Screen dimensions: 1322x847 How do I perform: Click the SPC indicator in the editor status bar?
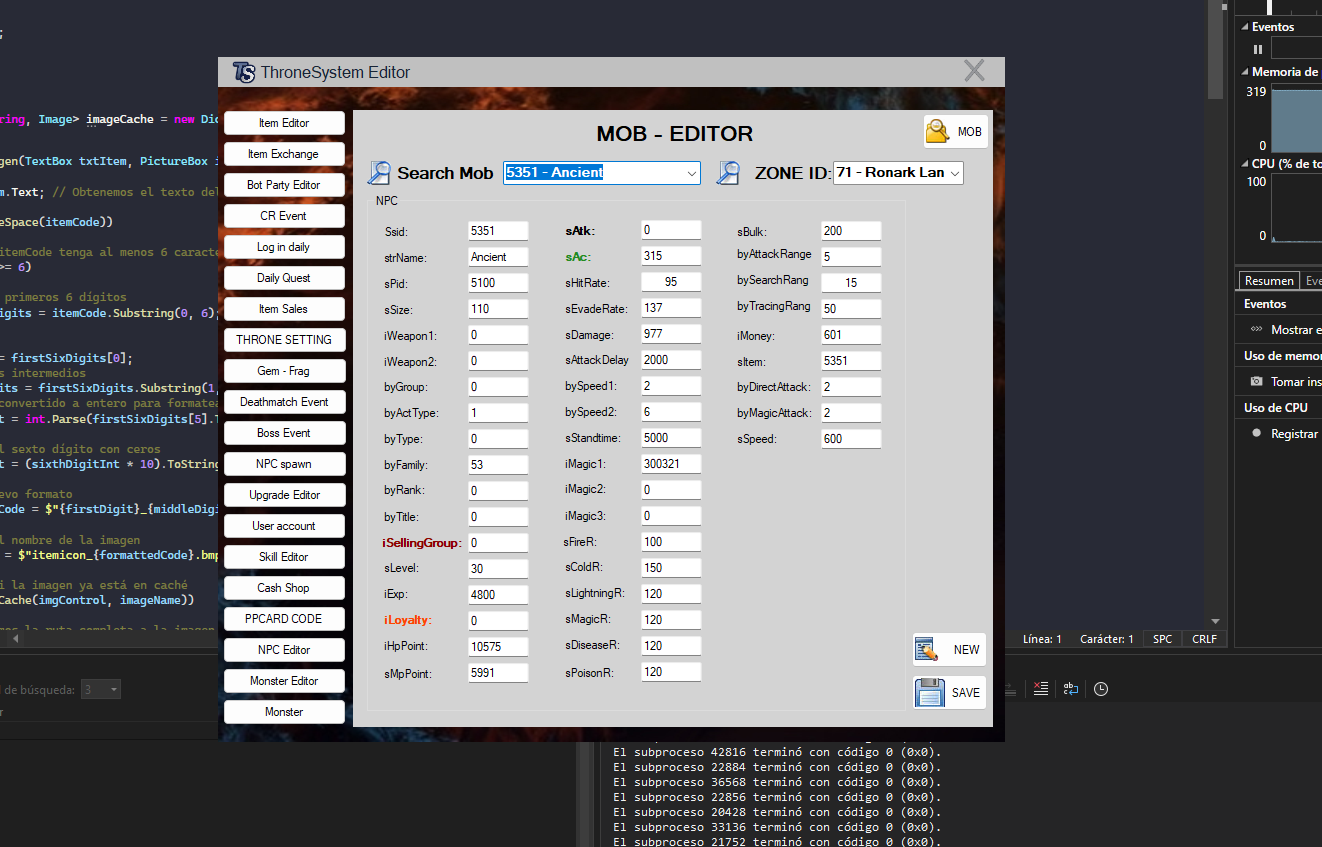1162,638
